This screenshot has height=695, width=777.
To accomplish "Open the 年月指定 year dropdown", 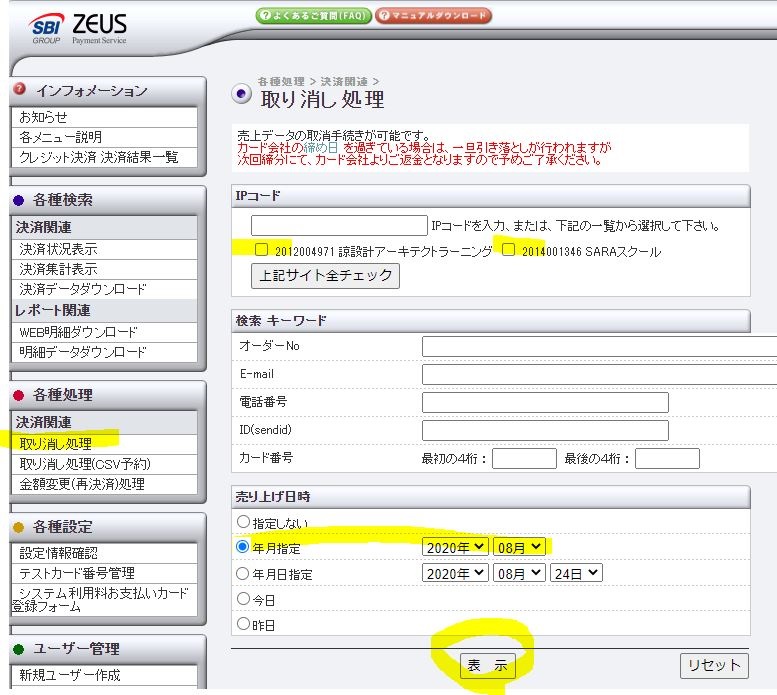I will [x=456, y=547].
